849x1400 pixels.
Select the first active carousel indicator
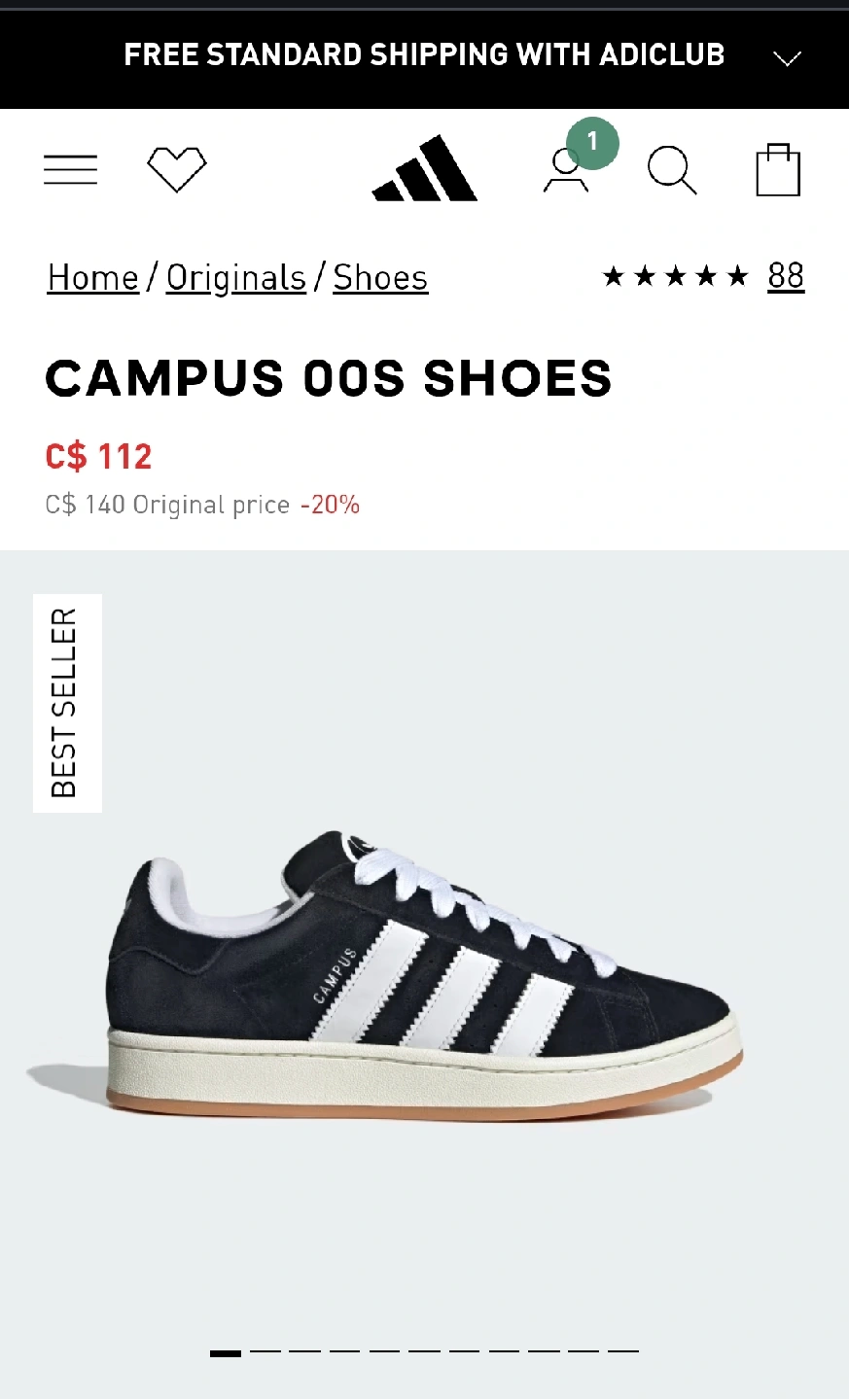coord(226,1352)
